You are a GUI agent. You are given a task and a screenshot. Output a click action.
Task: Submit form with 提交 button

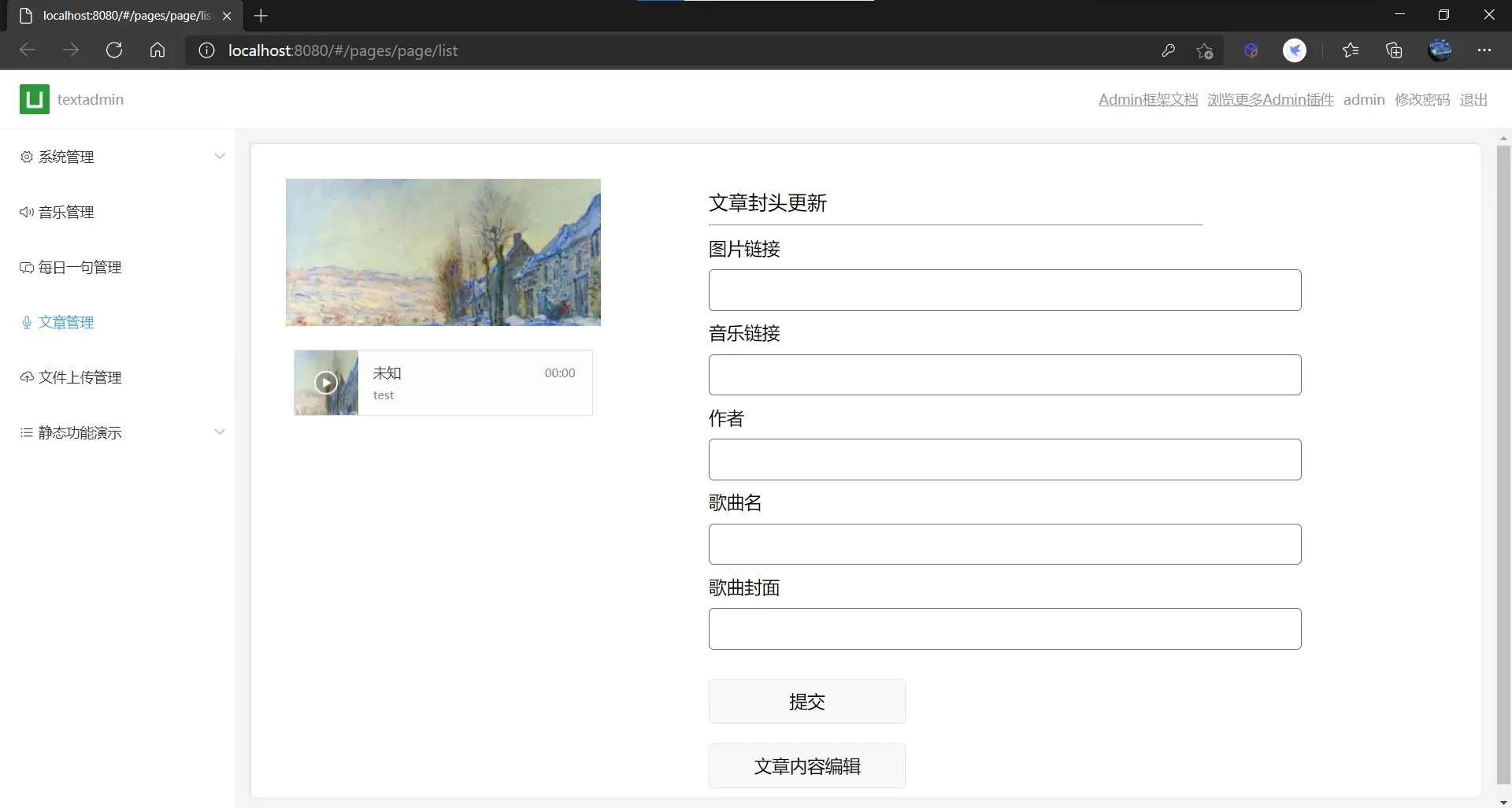click(806, 701)
